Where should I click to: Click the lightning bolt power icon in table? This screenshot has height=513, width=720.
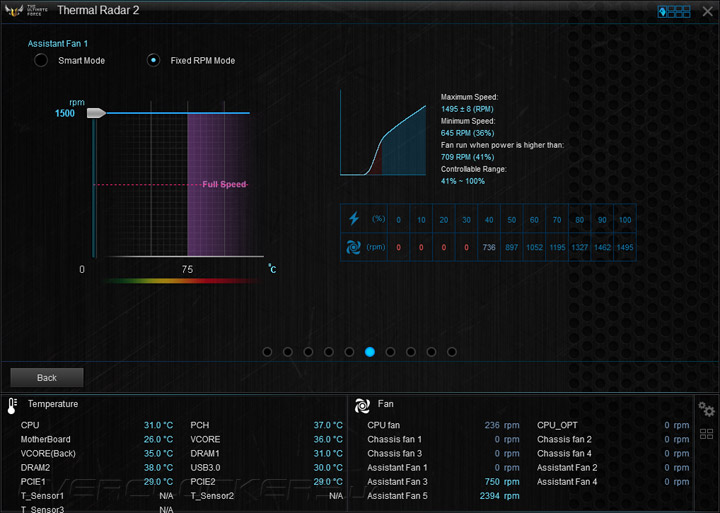(x=354, y=218)
